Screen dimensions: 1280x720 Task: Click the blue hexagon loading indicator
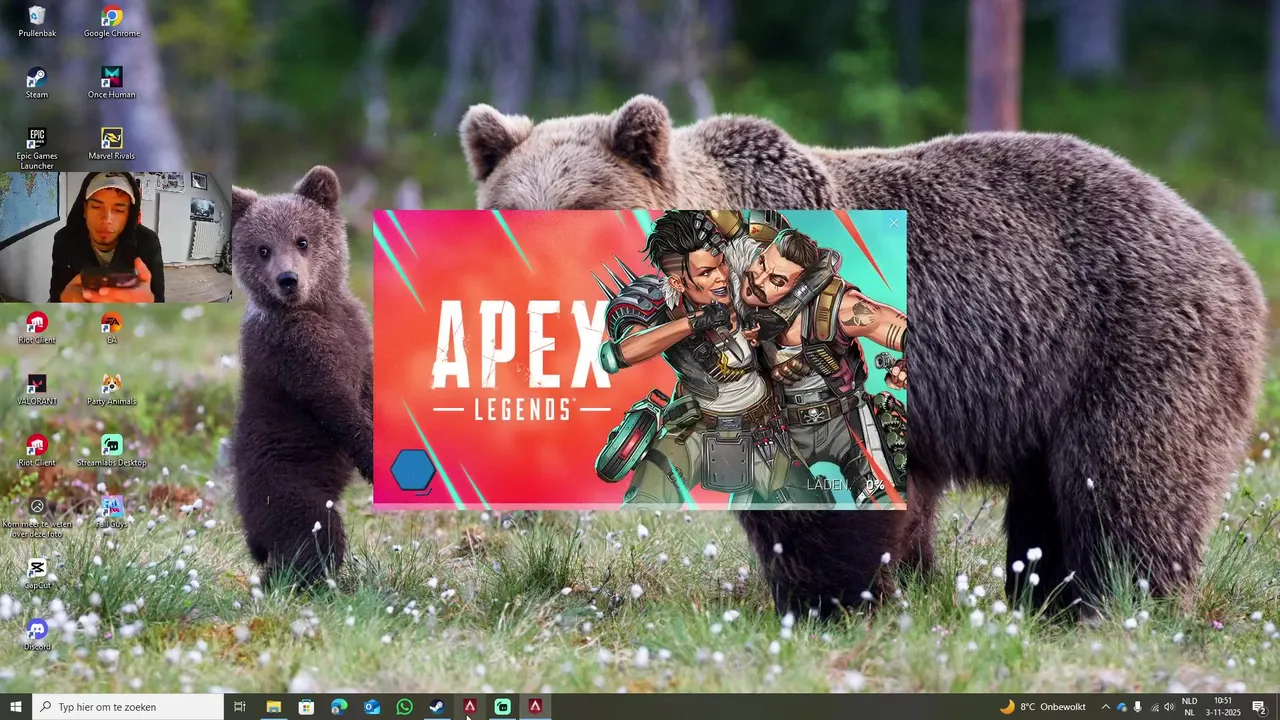[412, 470]
